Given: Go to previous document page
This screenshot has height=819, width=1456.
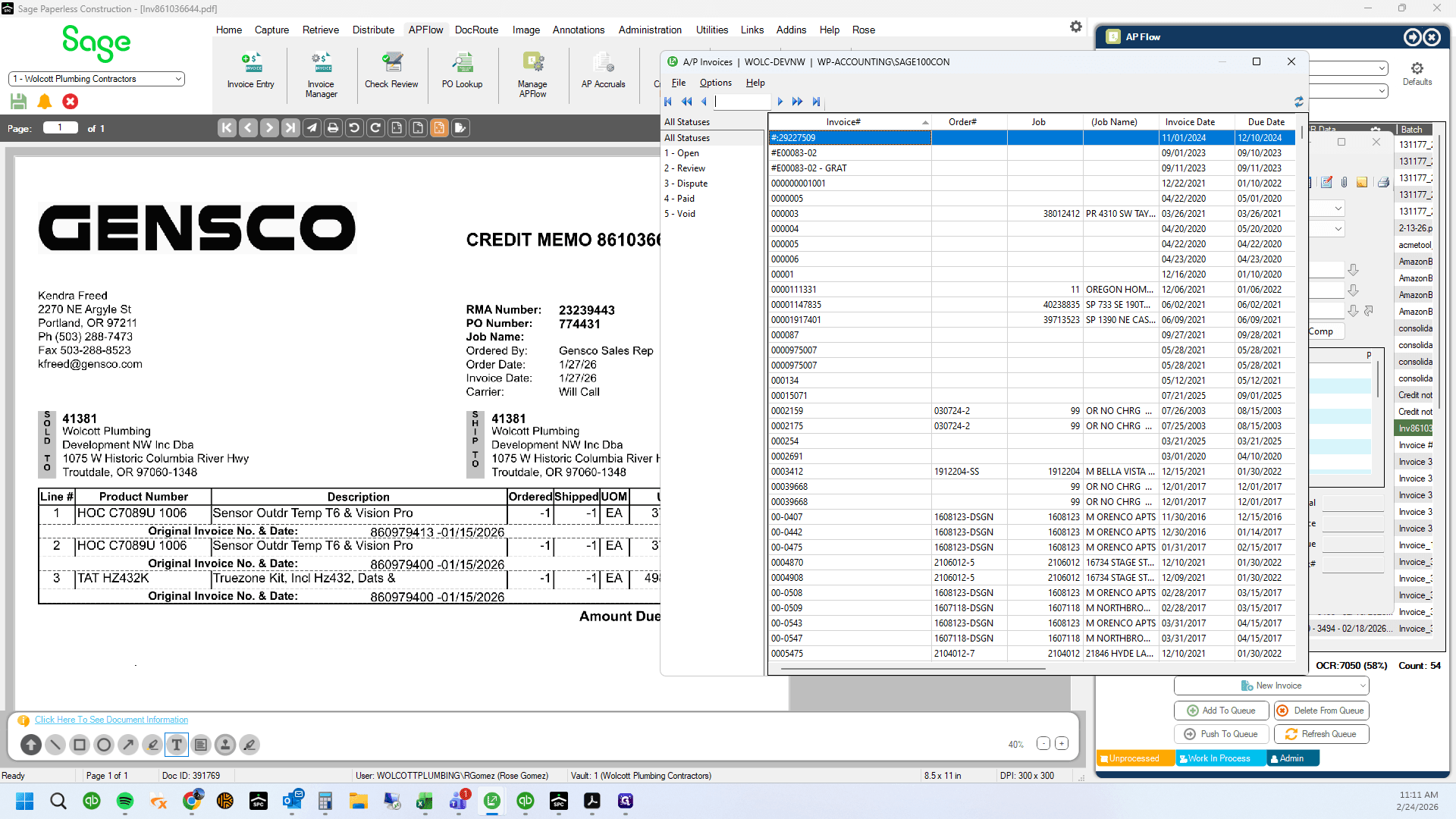Looking at the screenshot, I should [248, 128].
